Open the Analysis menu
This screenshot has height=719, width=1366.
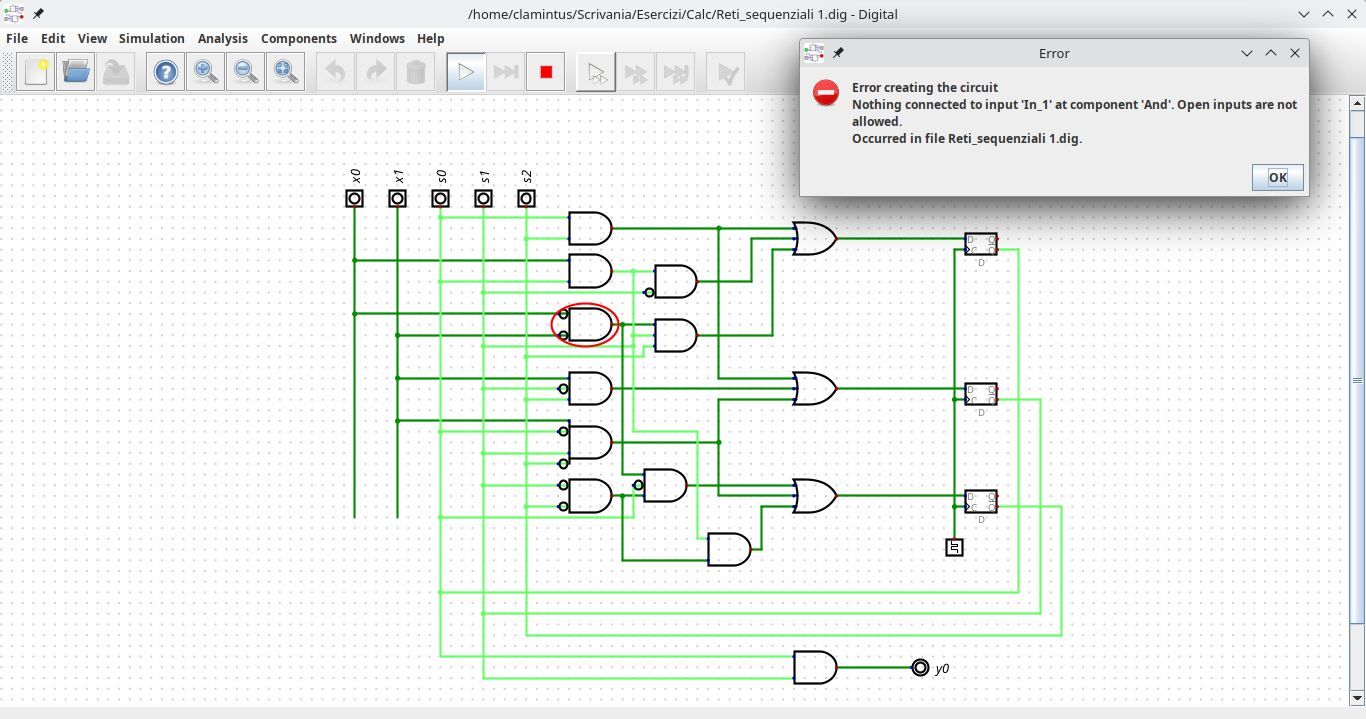coord(222,38)
